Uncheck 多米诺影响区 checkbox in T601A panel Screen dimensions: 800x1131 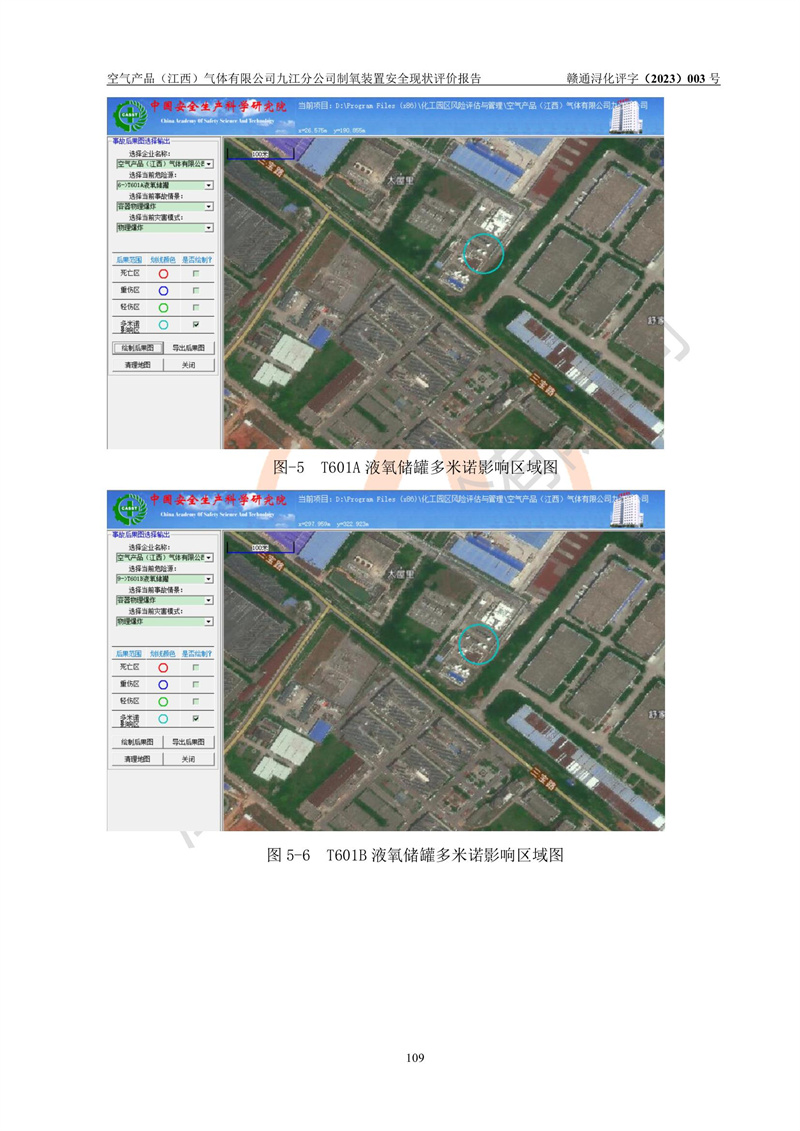click(x=196, y=325)
